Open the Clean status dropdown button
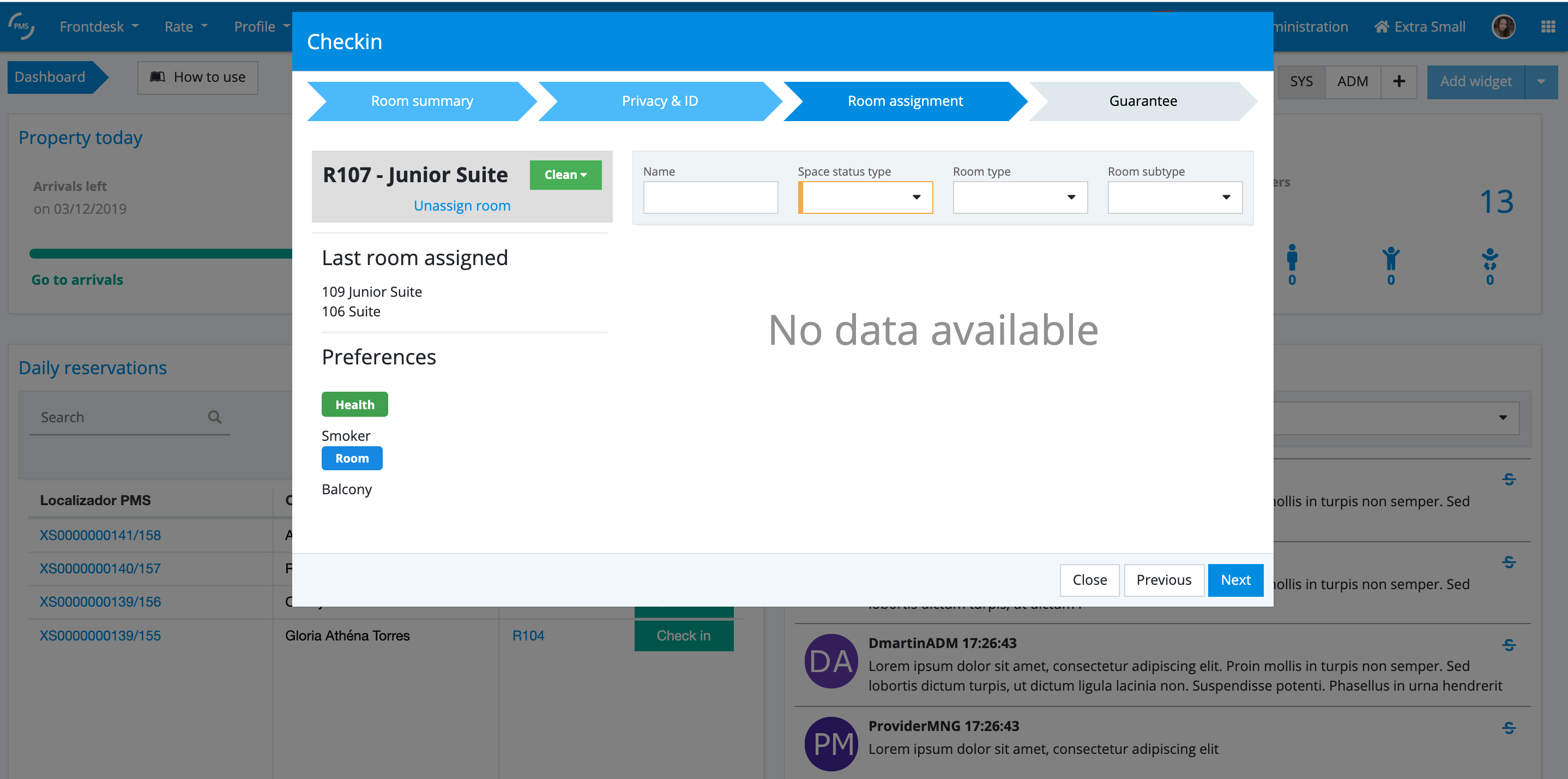The width and height of the screenshot is (1568, 779). tap(565, 175)
